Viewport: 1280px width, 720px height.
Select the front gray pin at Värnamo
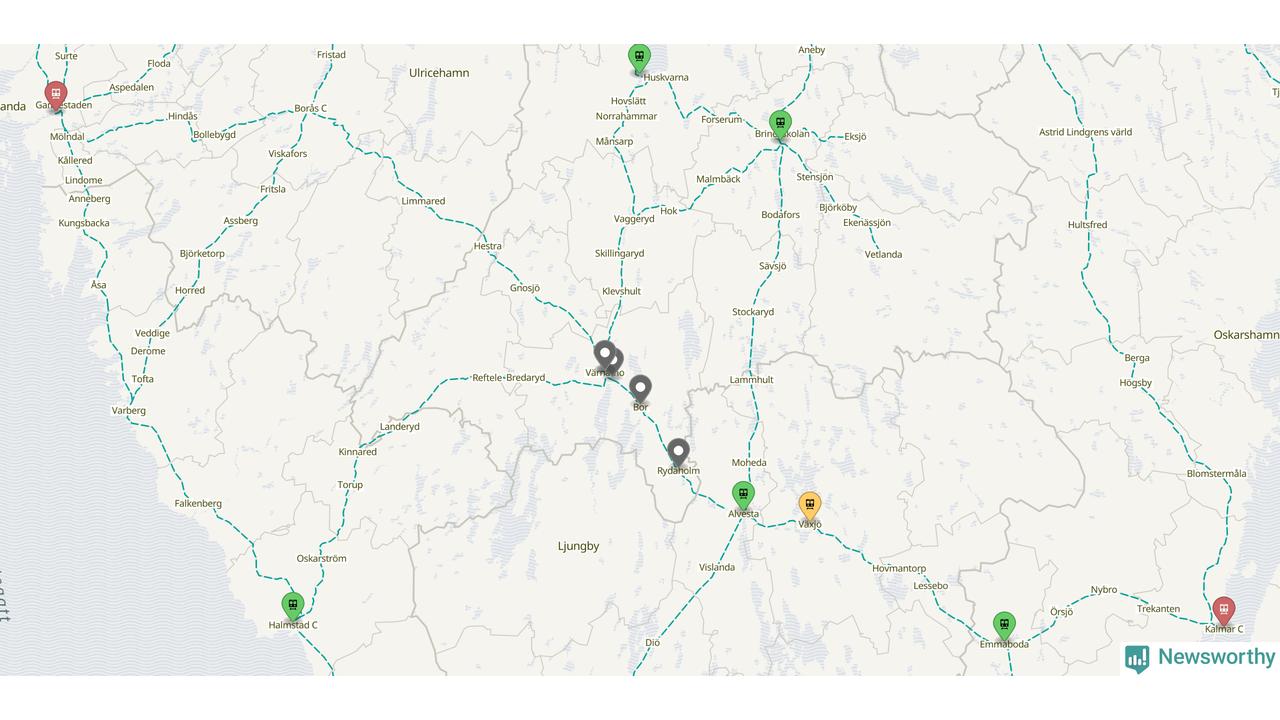coord(604,355)
